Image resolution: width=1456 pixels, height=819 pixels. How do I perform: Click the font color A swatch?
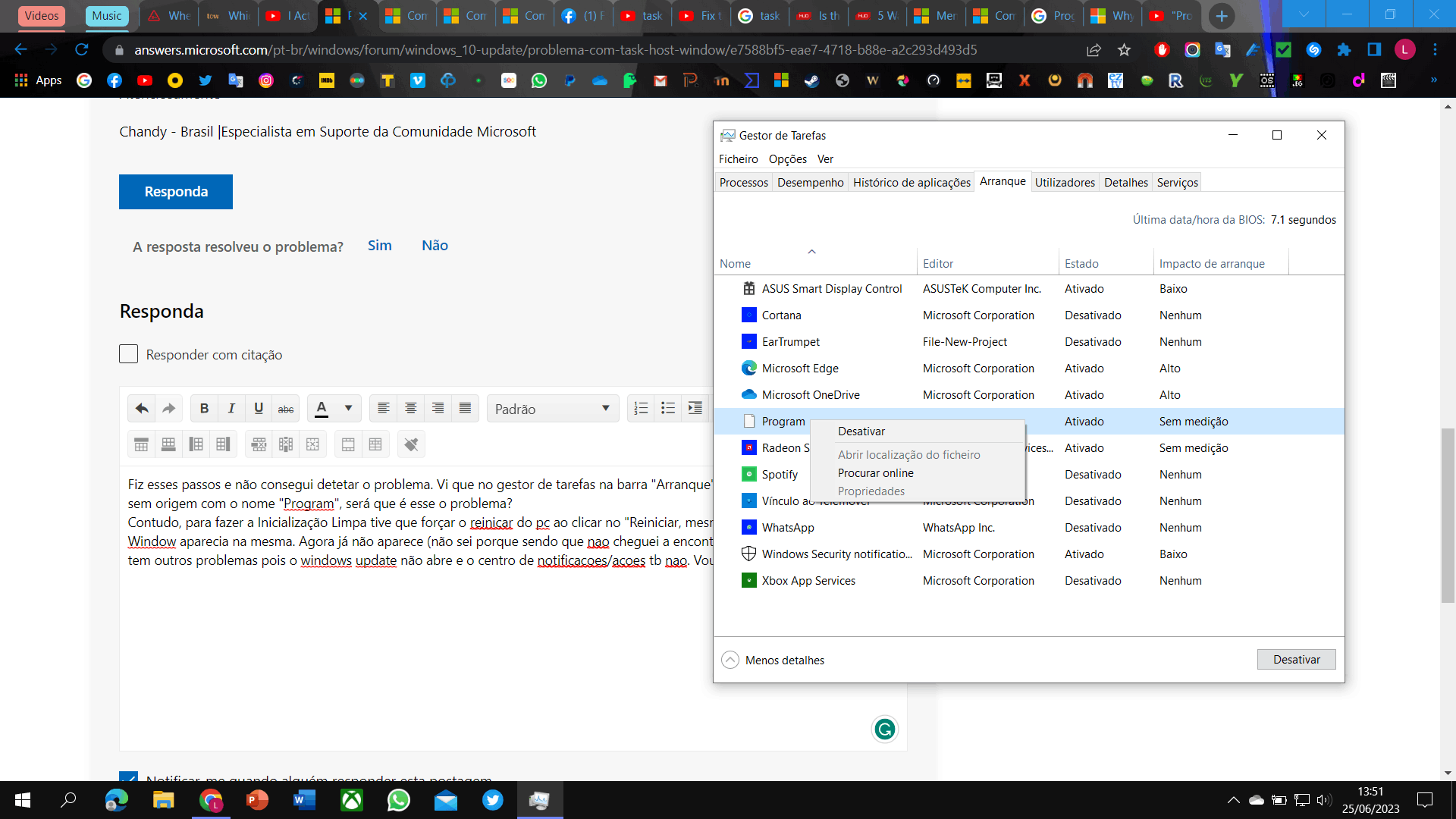pyautogui.click(x=322, y=409)
